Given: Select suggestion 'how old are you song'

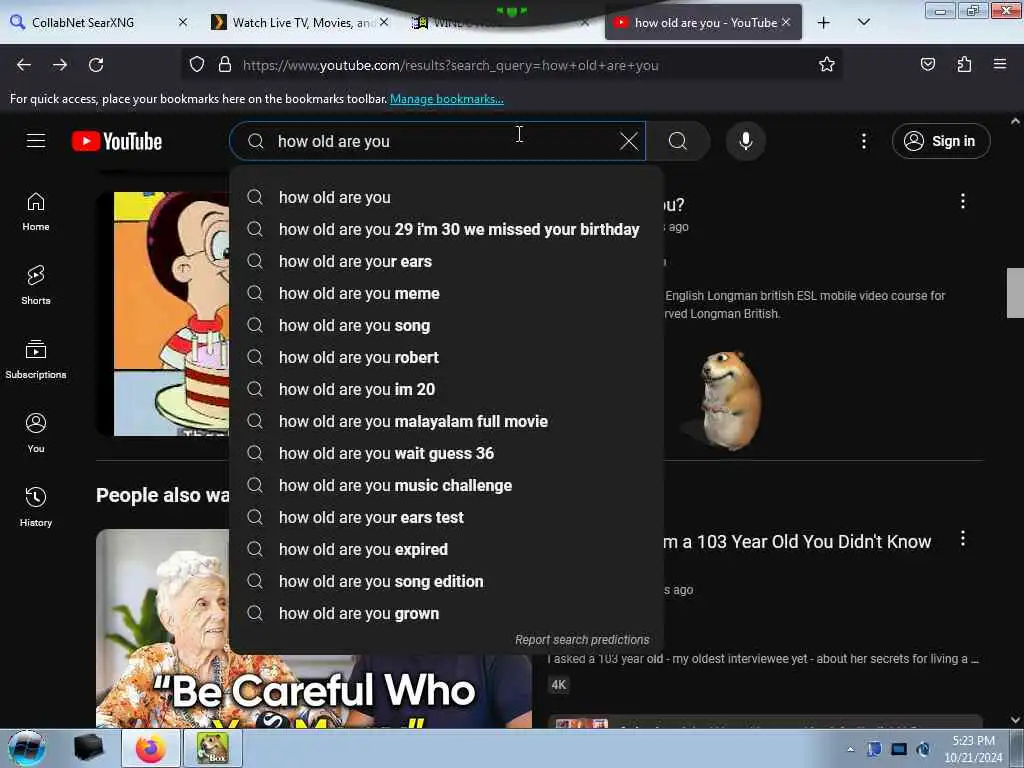Looking at the screenshot, I should pyautogui.click(x=447, y=325).
